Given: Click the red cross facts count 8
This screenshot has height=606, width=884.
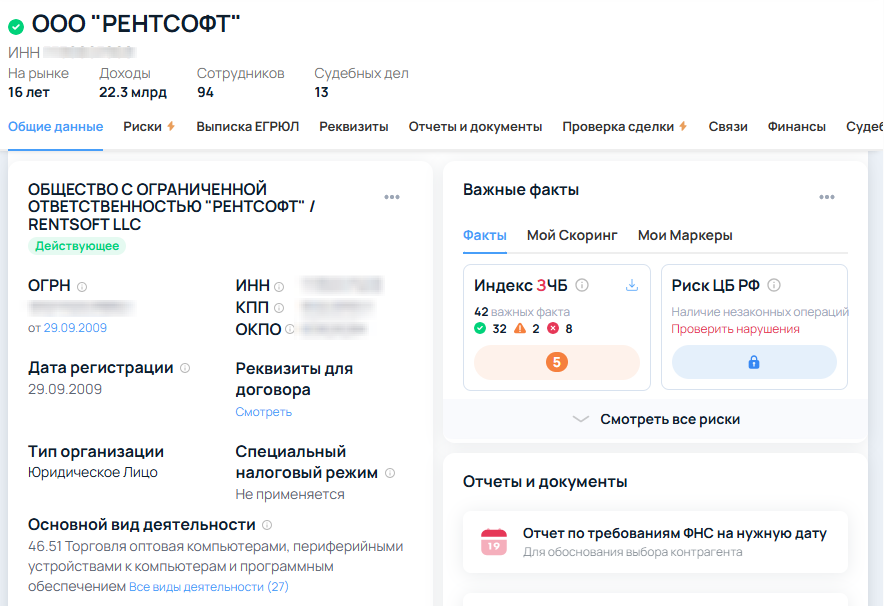Looking at the screenshot, I should point(560,329).
